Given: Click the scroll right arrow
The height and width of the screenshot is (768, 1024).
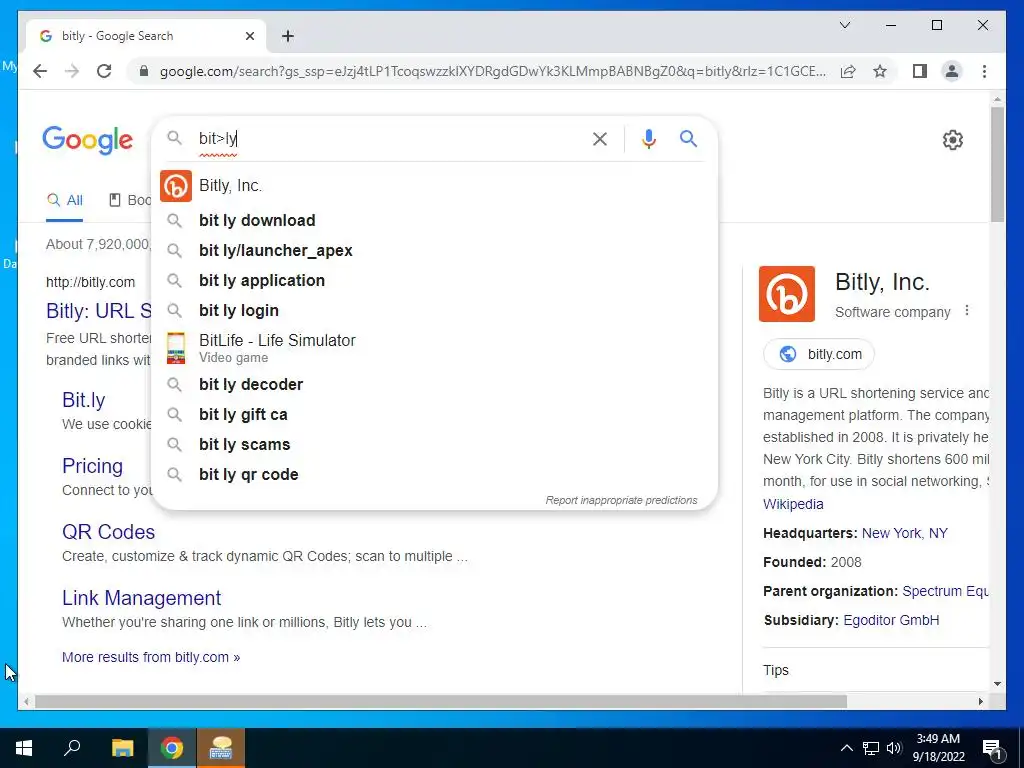Looking at the screenshot, I should coord(980,701).
